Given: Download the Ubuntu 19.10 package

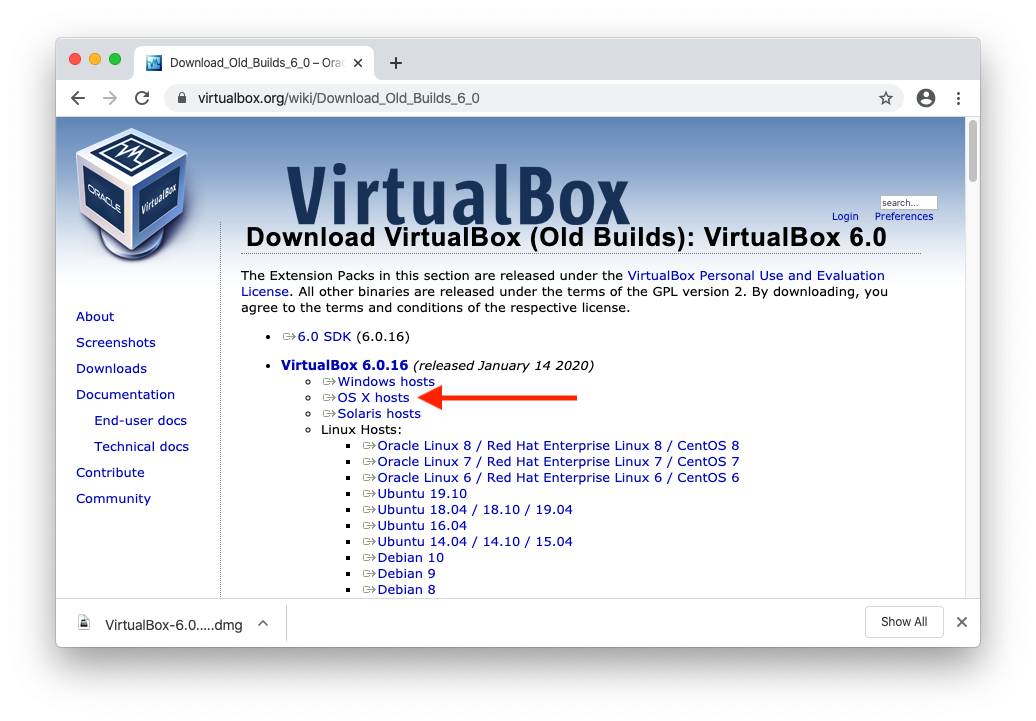Looking at the screenshot, I should (x=422, y=494).
